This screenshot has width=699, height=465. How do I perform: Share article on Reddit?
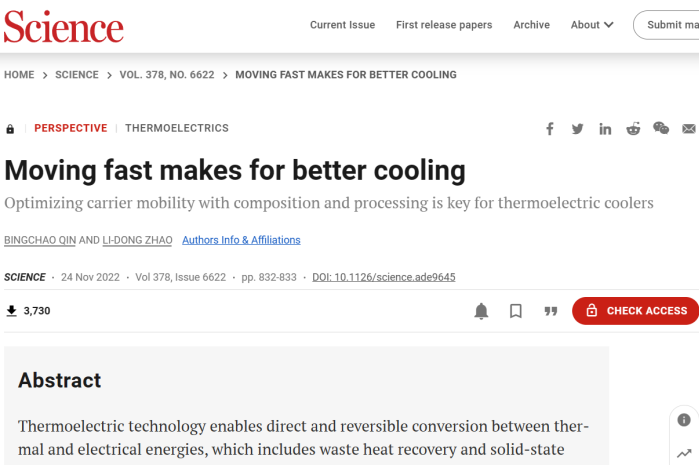click(633, 129)
